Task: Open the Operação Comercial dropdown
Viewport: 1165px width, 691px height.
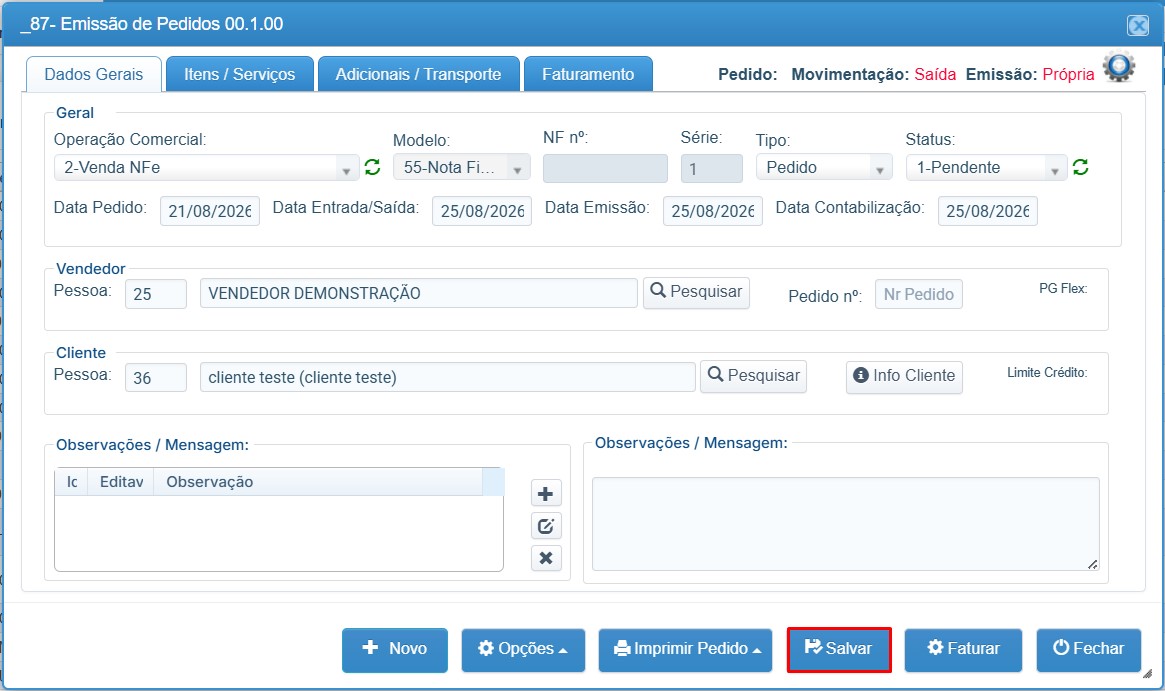Action: pos(207,168)
